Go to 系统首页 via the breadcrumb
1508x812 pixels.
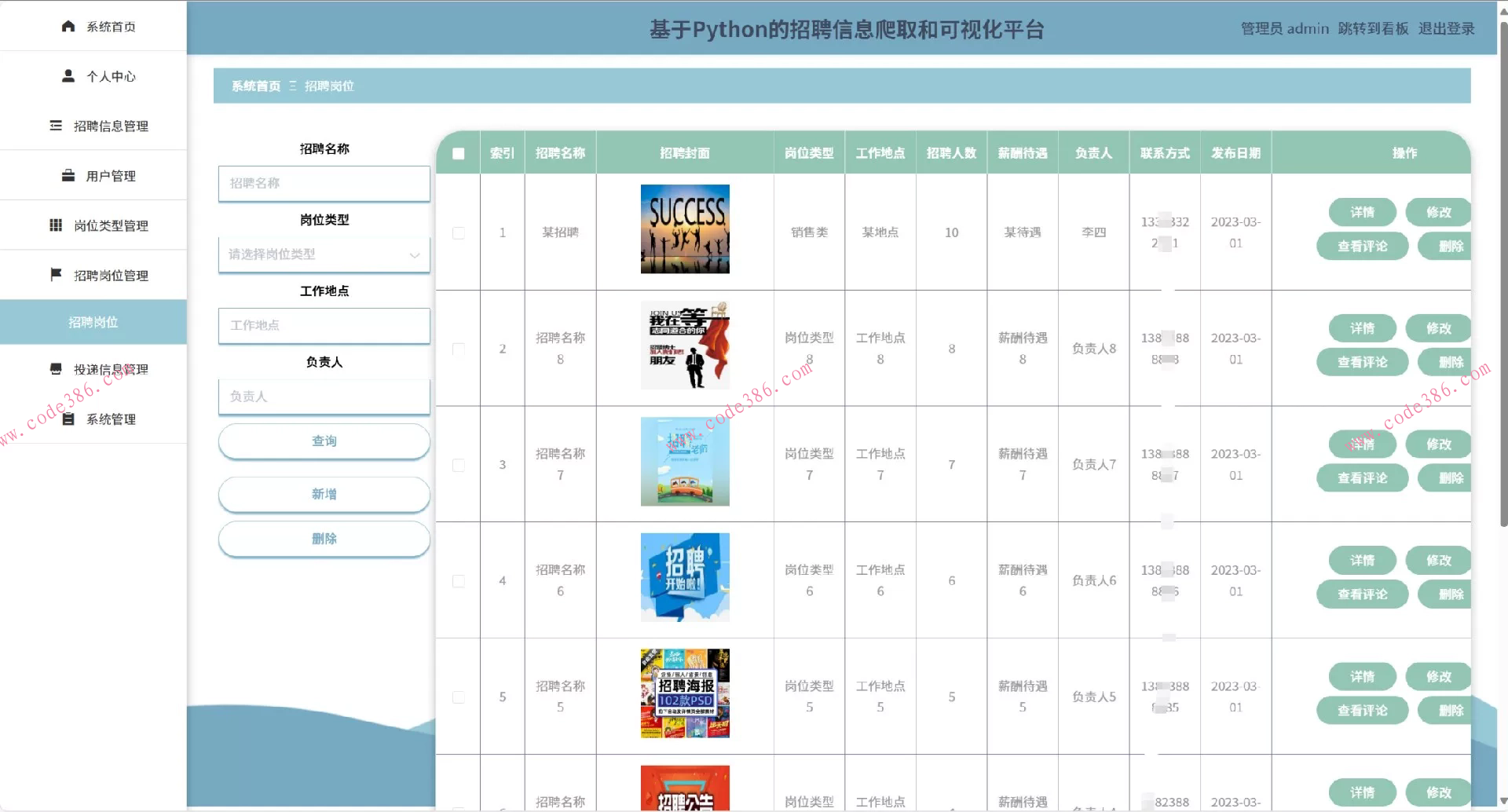(255, 86)
